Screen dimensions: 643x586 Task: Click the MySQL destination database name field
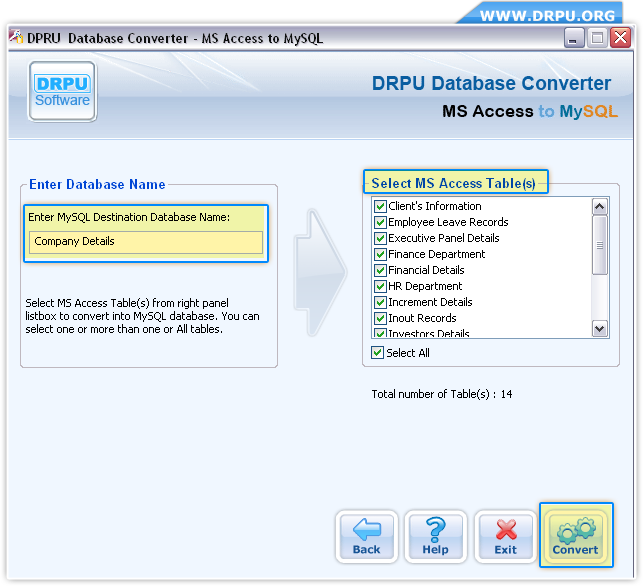tap(146, 242)
